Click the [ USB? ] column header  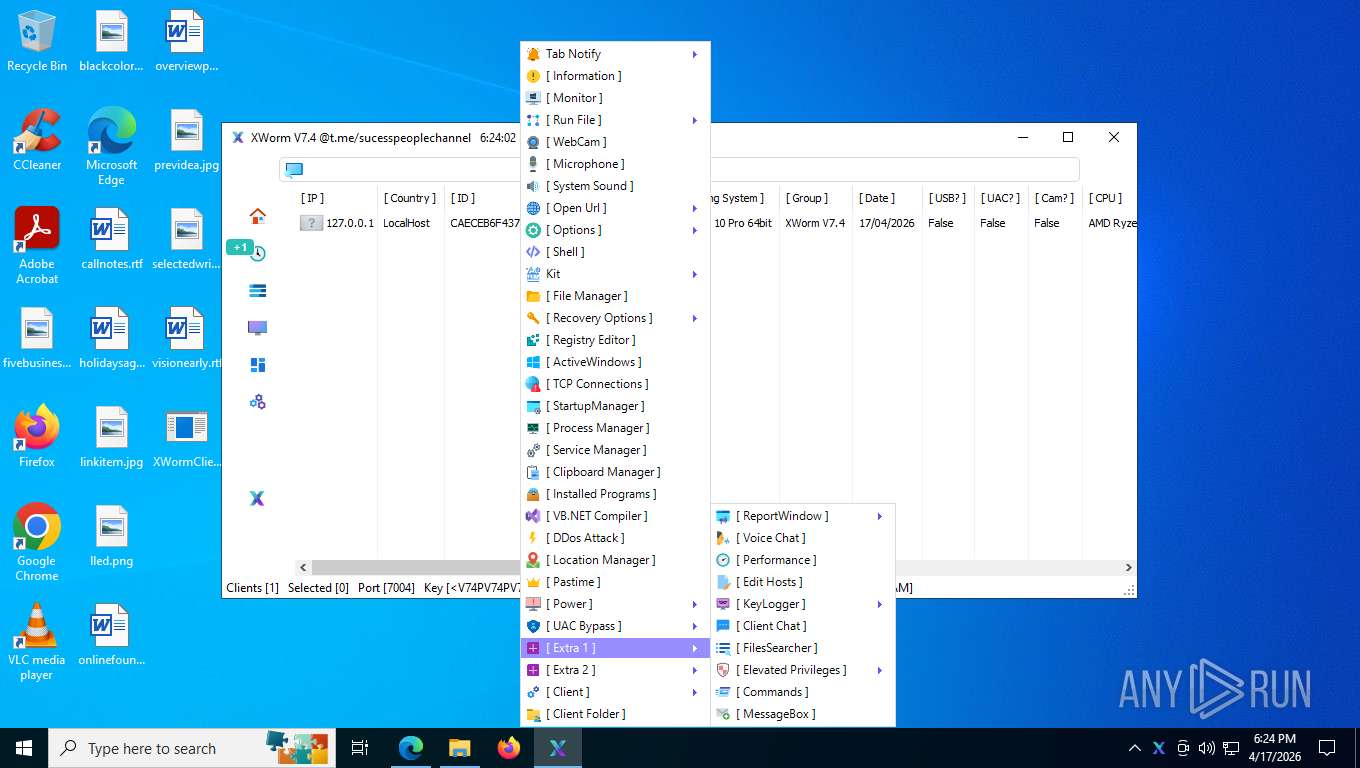coord(948,198)
